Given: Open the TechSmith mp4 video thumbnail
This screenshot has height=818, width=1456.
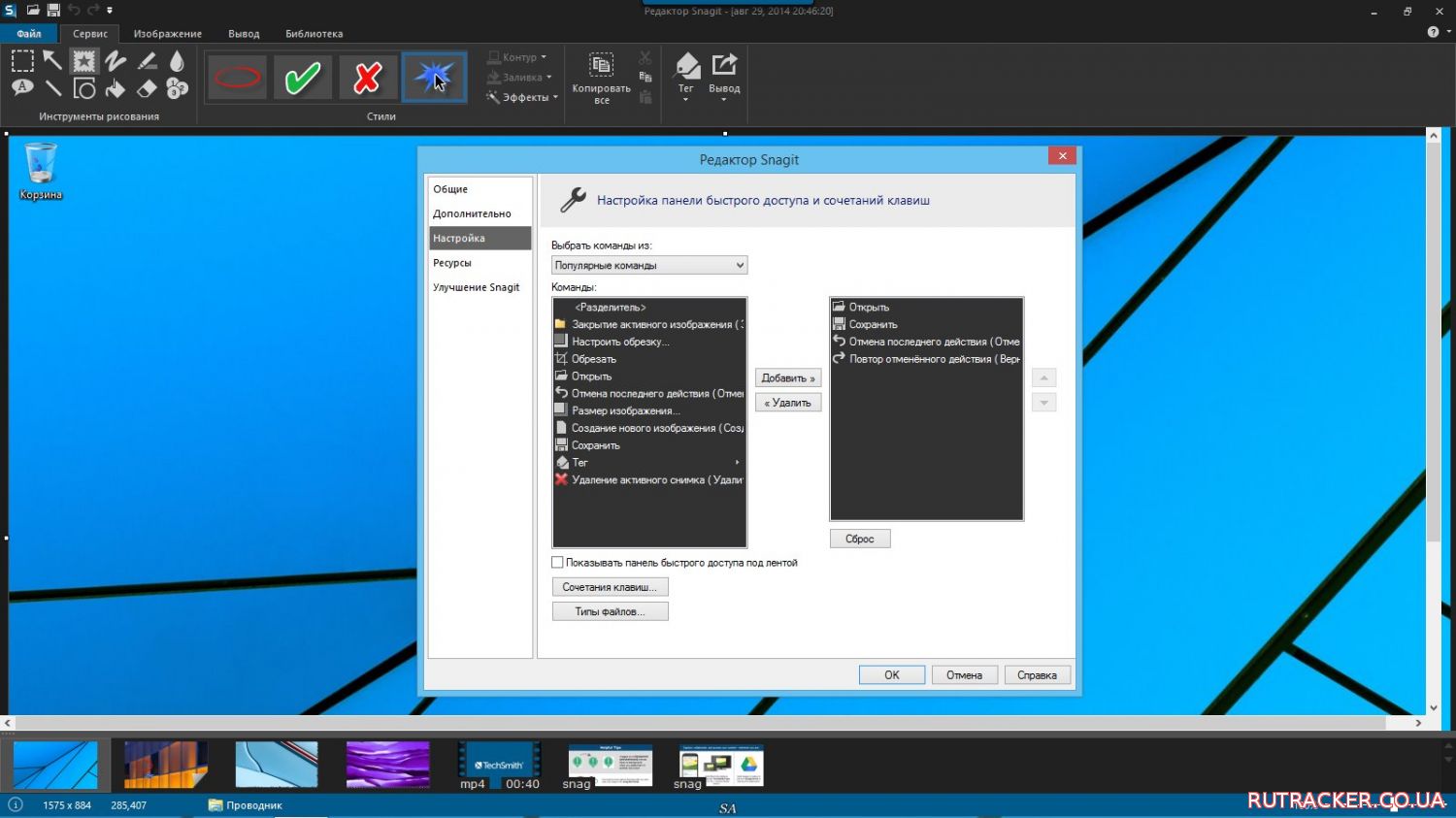Looking at the screenshot, I should click(x=499, y=765).
